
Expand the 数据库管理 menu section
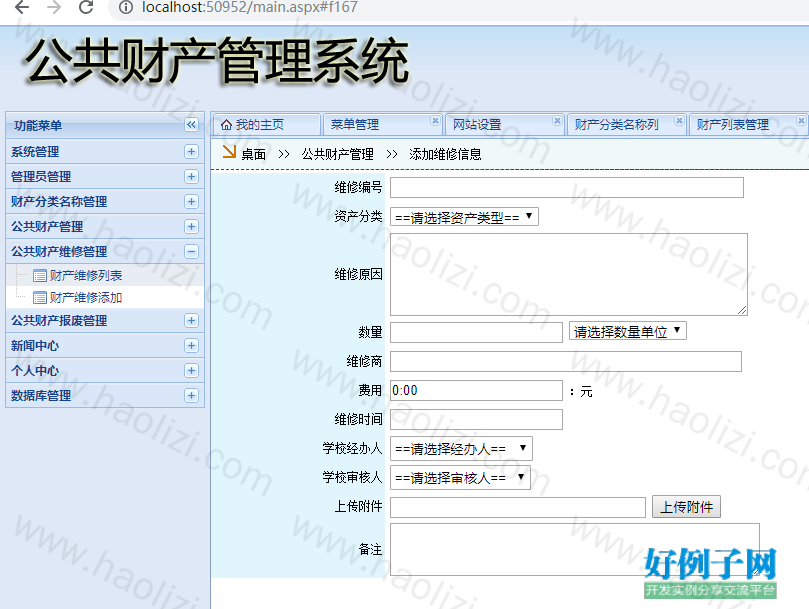coord(191,395)
